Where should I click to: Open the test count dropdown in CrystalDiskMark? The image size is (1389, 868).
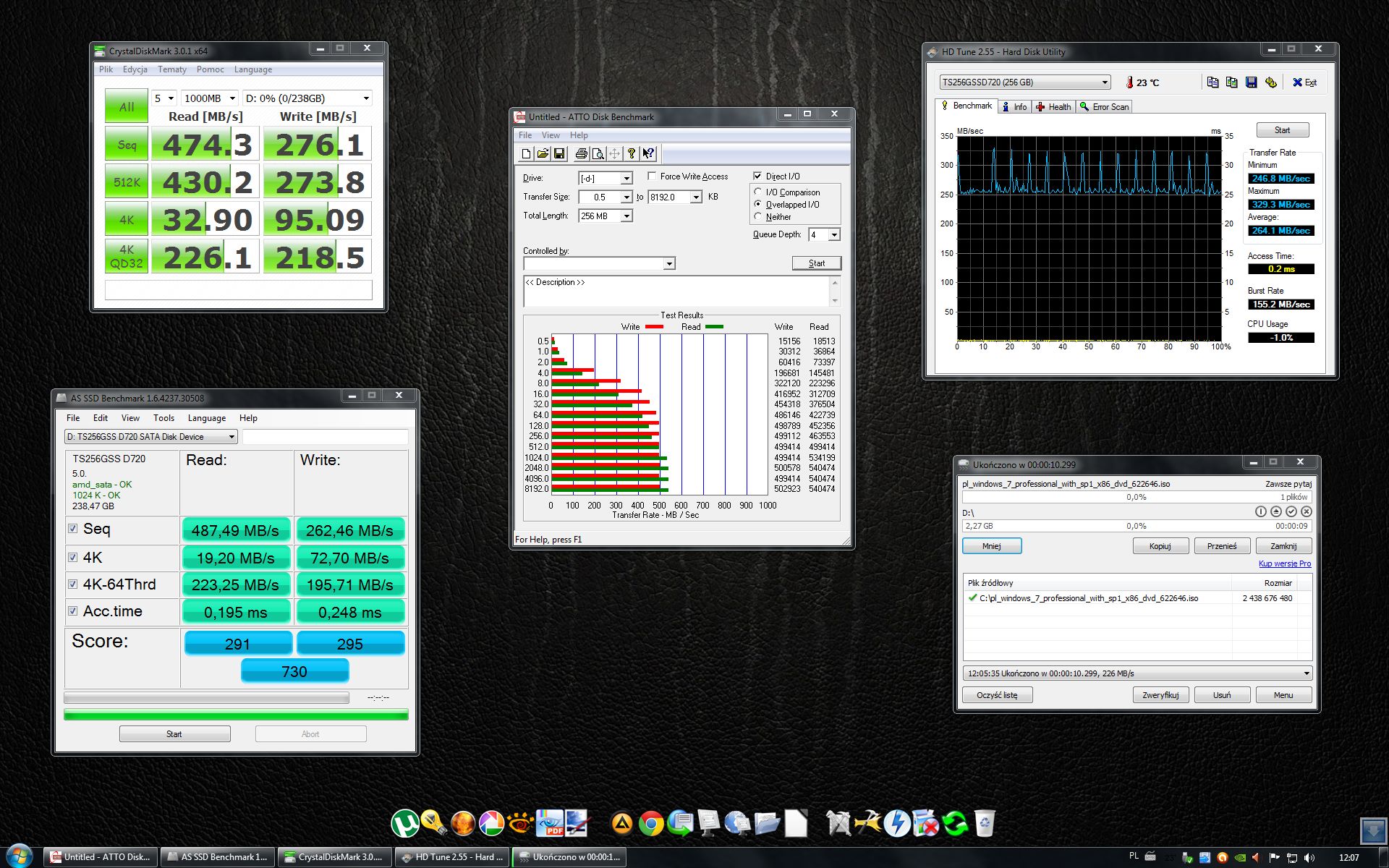tap(165, 98)
